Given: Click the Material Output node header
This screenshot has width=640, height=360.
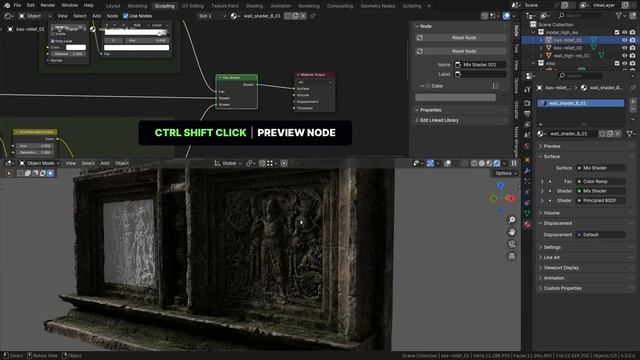Looking at the screenshot, I should [x=315, y=75].
